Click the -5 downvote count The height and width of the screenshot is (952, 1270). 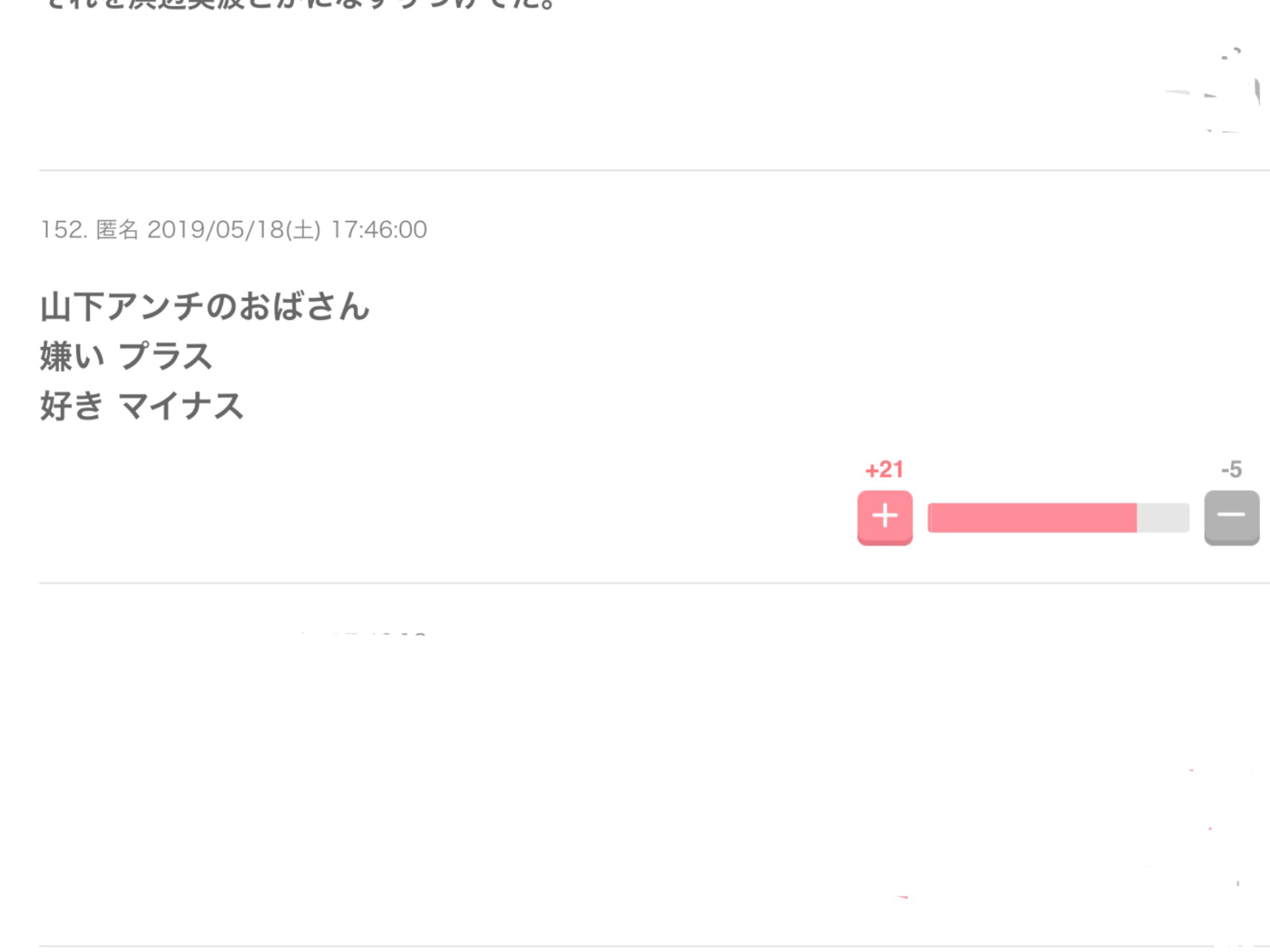point(1231,469)
